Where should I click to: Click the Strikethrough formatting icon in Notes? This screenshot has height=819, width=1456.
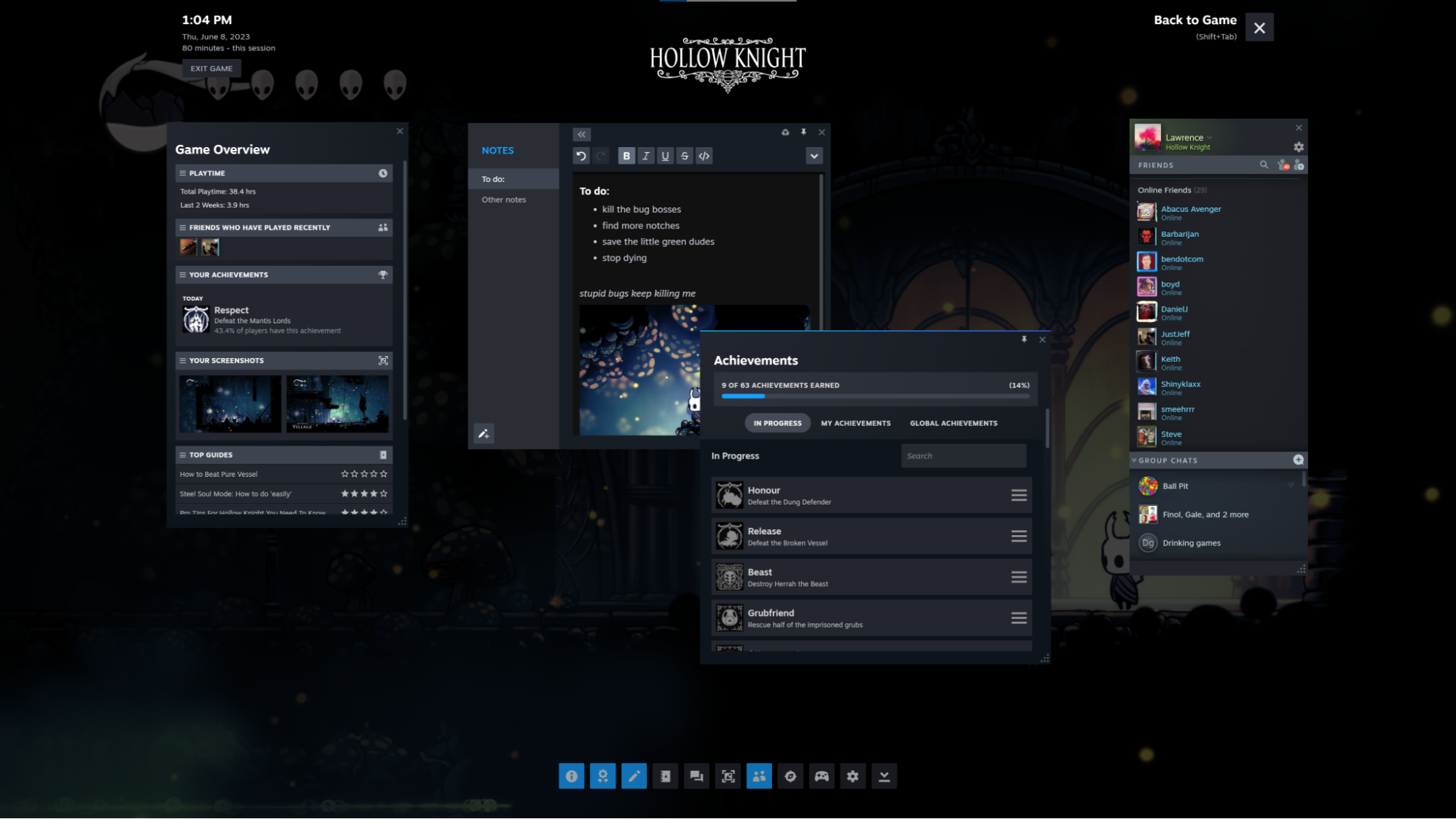(x=684, y=156)
